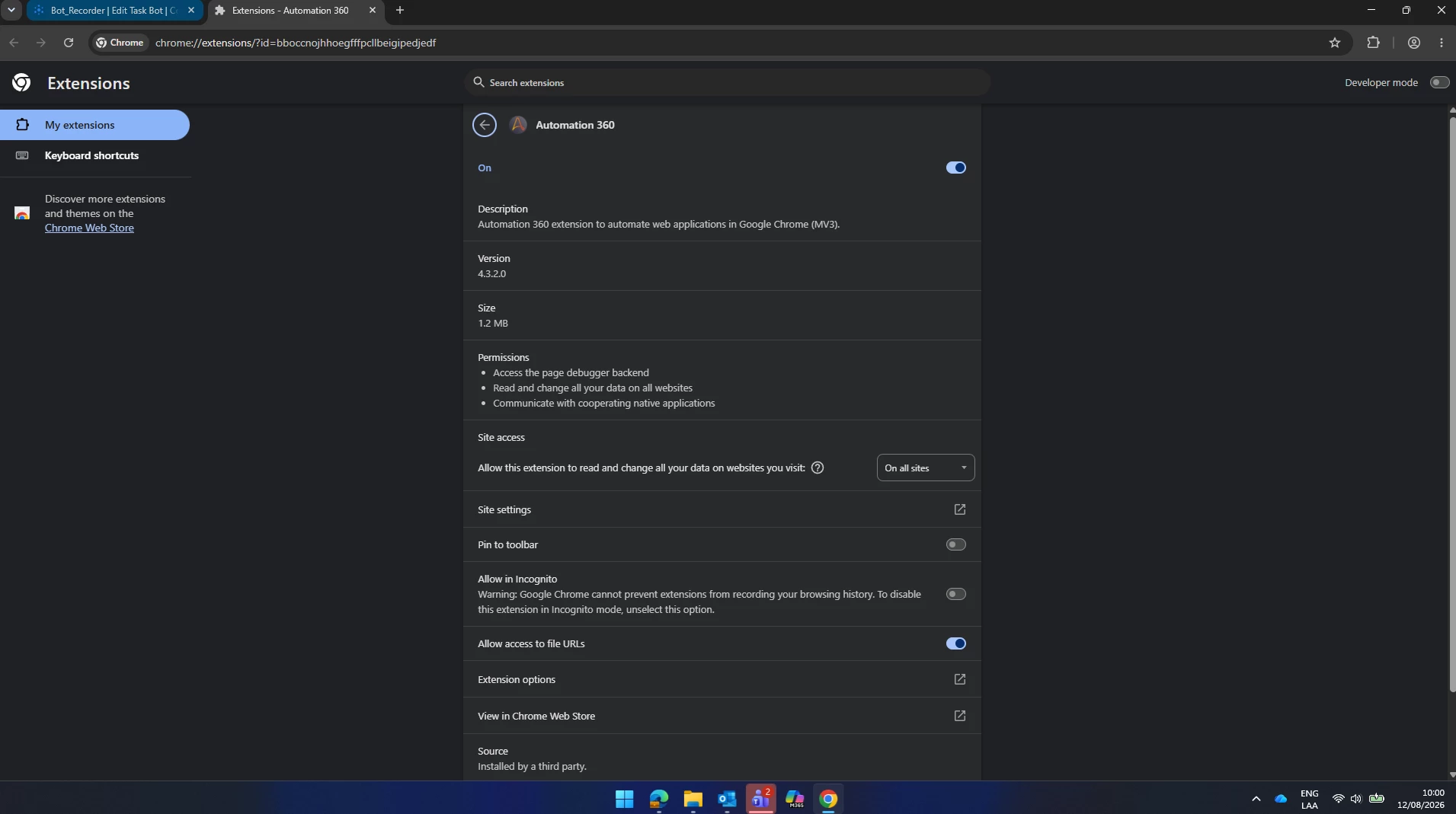Open View in Chrome Web Store link icon
This screenshot has width=1456, height=814.
(960, 716)
